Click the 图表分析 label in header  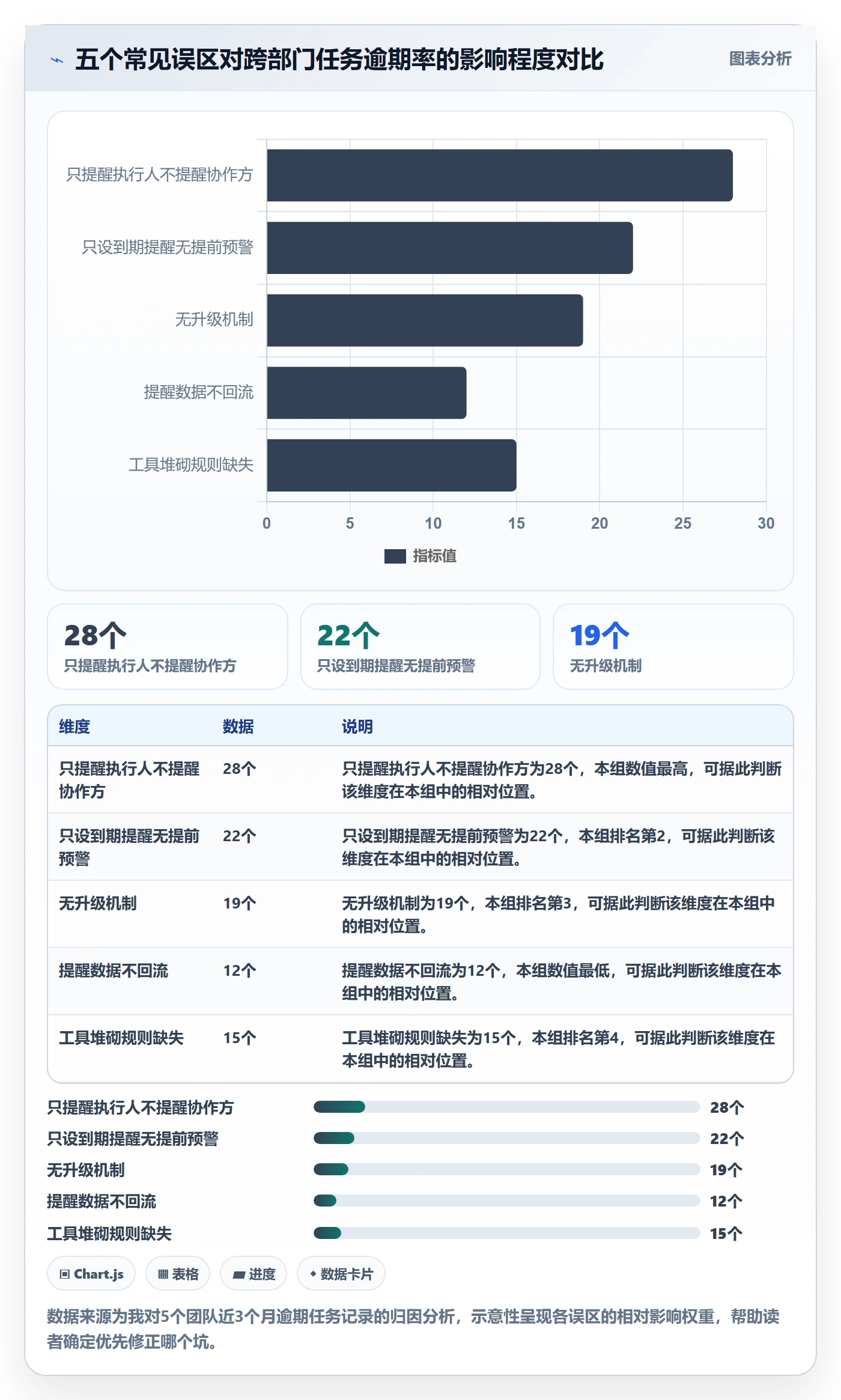760,58
